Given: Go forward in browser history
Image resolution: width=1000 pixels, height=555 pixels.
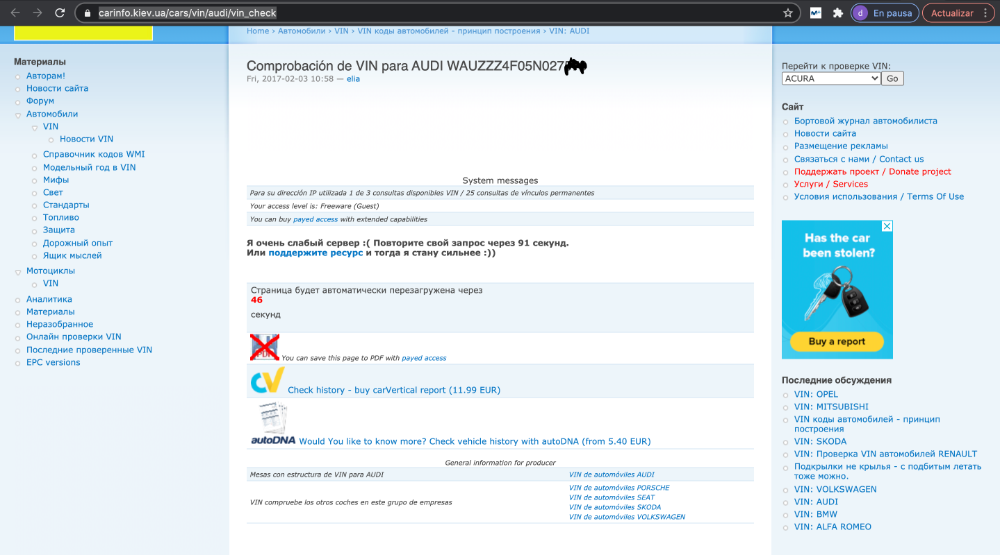Looking at the screenshot, I should (38, 13).
